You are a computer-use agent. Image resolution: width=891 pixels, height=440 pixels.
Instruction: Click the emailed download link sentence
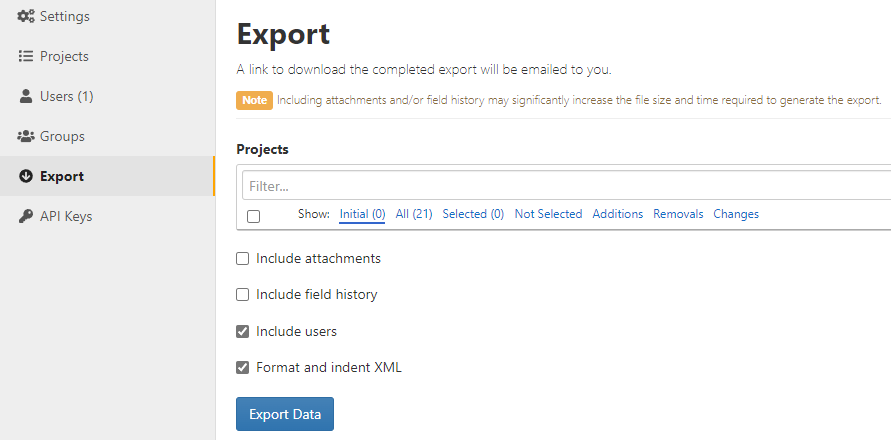424,70
